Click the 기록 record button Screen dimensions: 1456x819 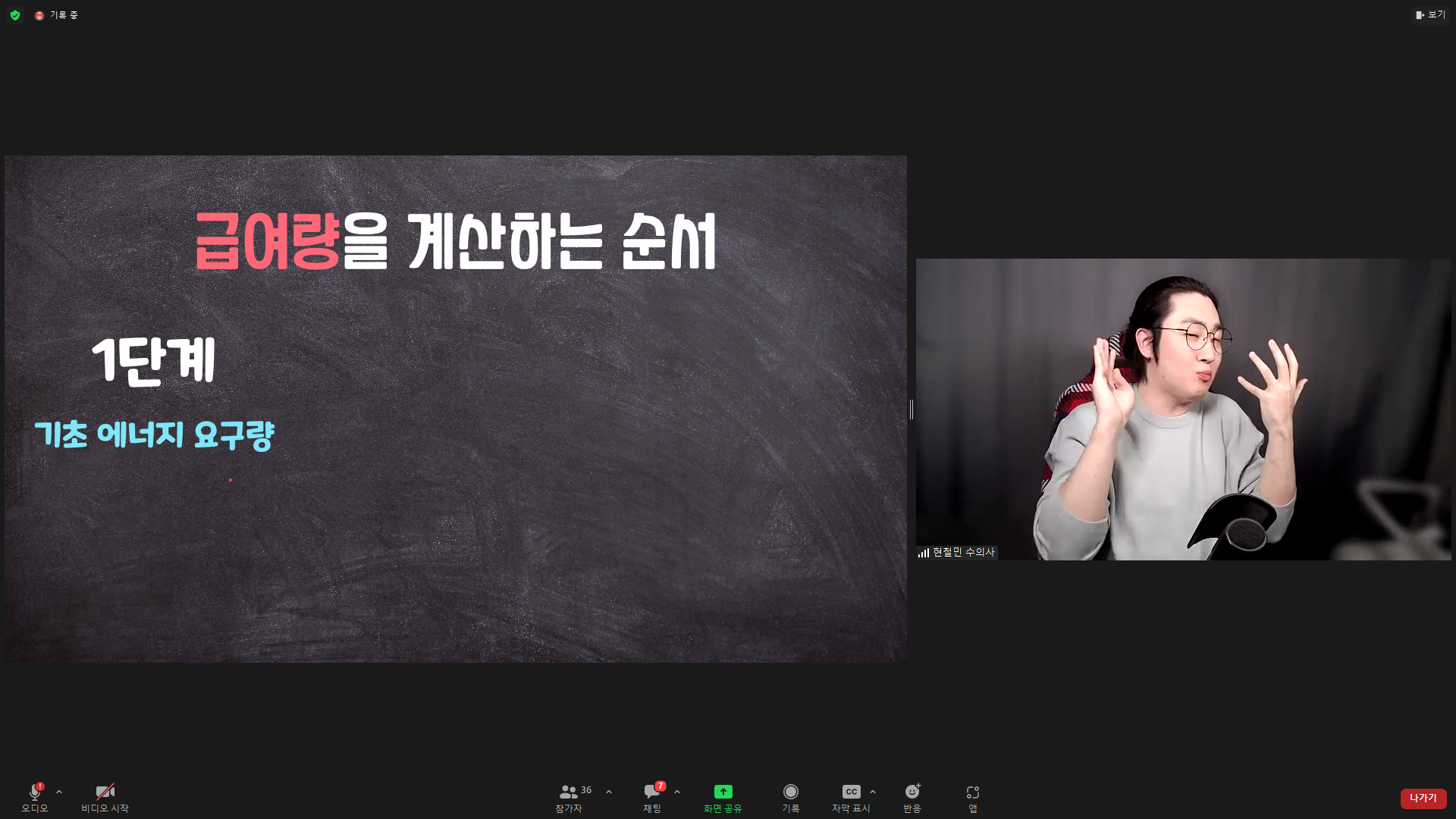tap(791, 798)
